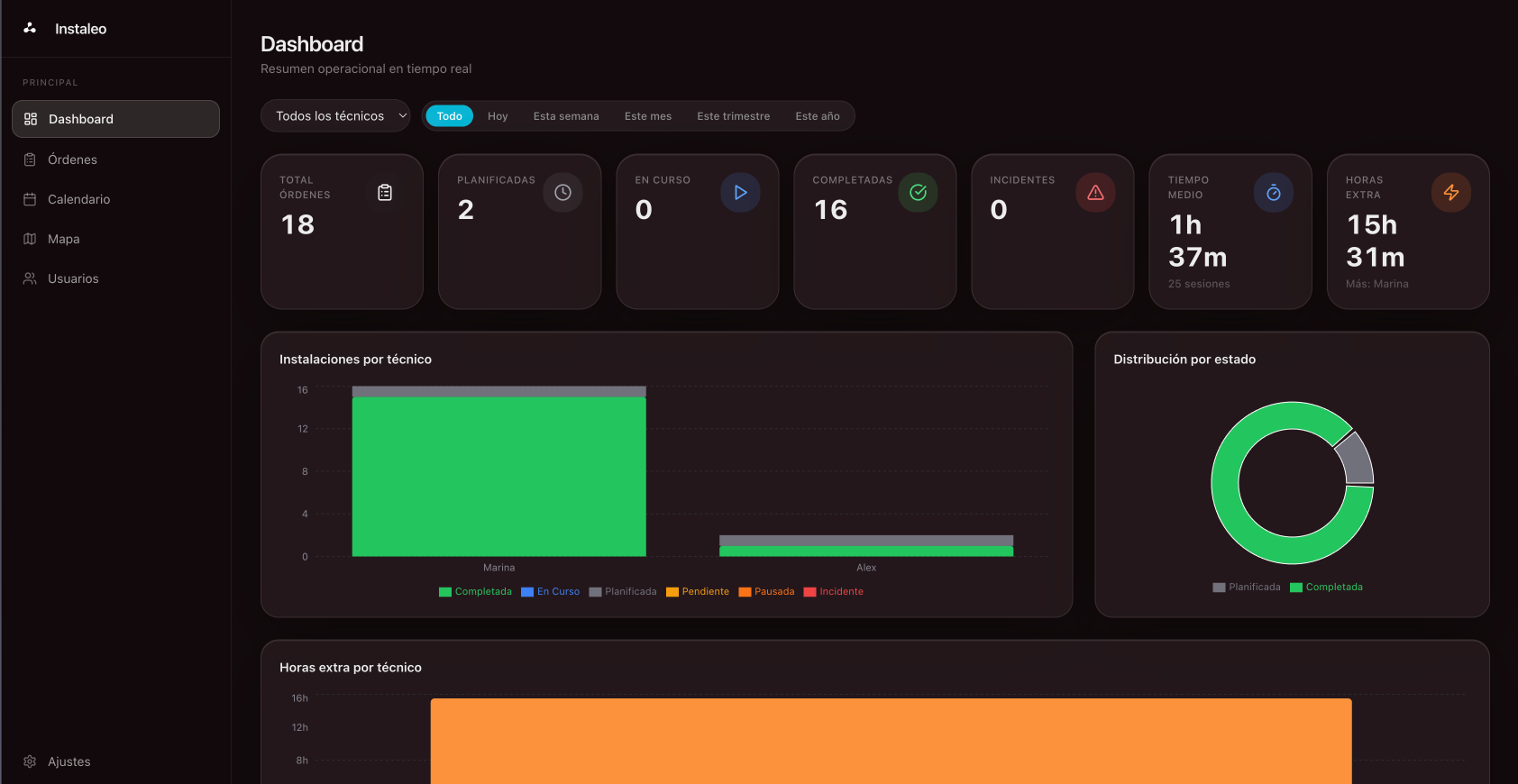Click the 'Más: Marina' text

click(x=1376, y=284)
